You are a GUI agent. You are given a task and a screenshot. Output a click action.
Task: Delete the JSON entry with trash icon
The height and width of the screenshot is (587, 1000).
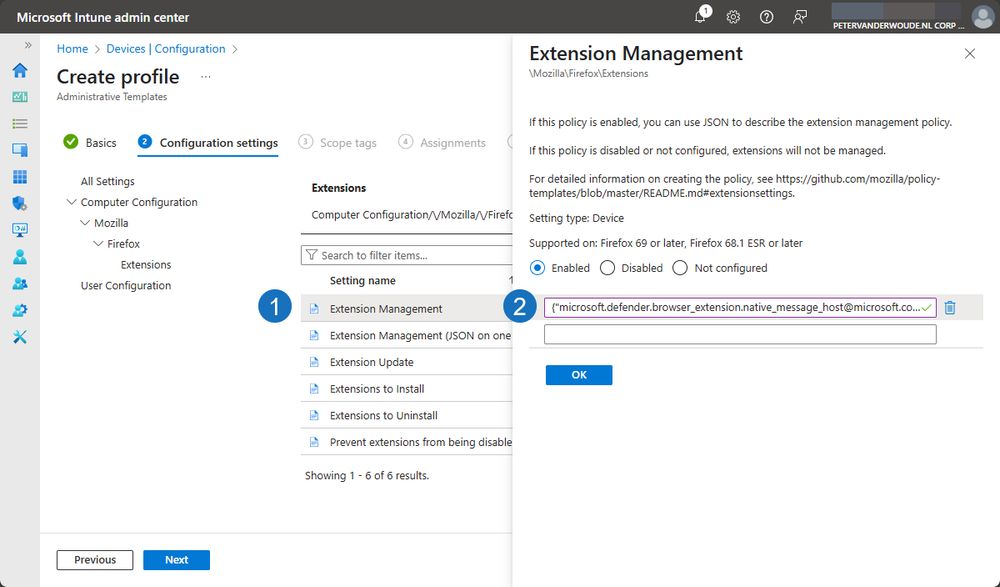click(x=950, y=308)
